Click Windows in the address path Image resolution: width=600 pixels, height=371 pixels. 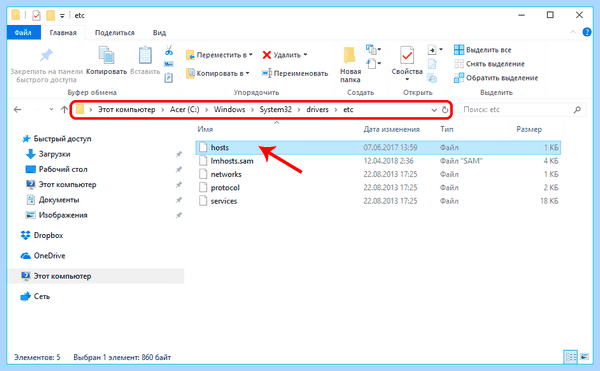230,109
